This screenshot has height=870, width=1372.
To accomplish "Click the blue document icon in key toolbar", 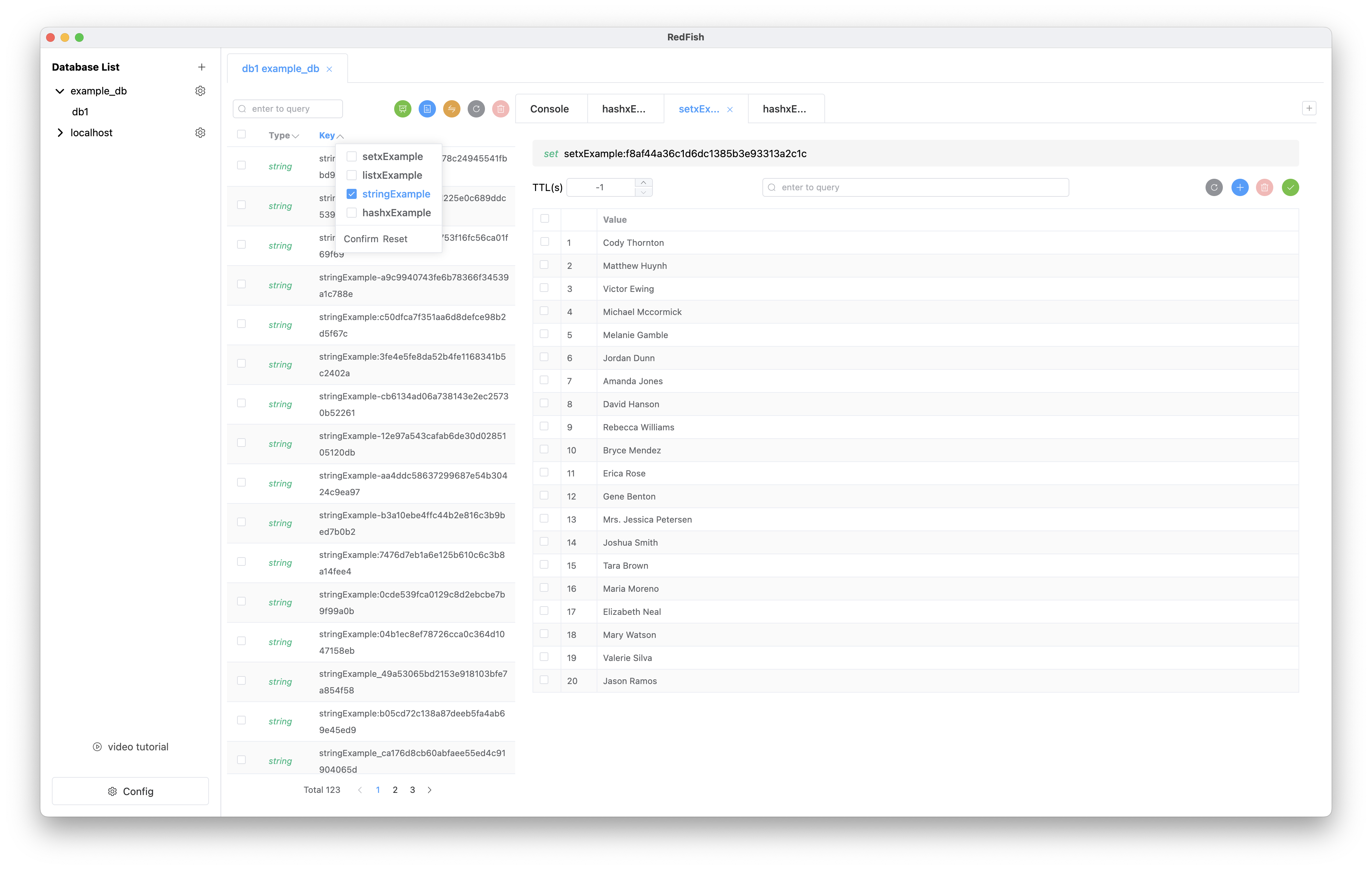I will pyautogui.click(x=427, y=109).
